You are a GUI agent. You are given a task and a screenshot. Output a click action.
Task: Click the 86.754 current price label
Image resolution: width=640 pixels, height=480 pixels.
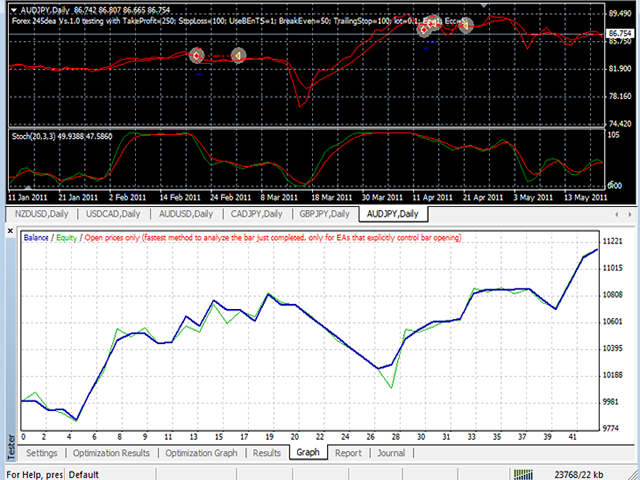[x=620, y=33]
